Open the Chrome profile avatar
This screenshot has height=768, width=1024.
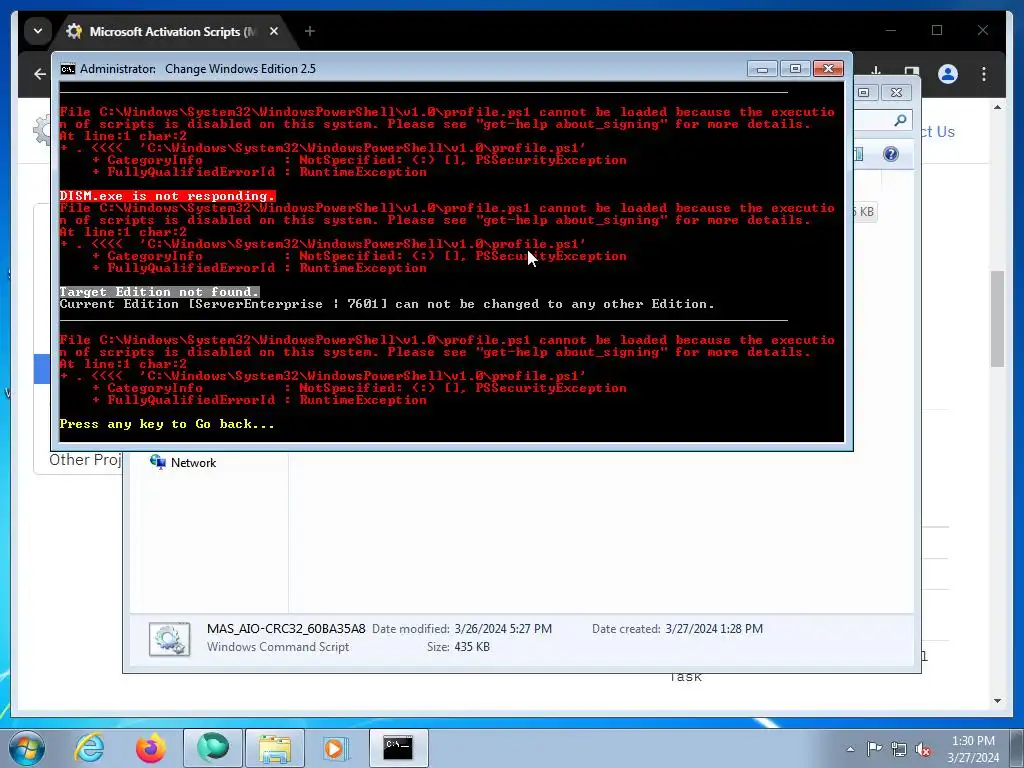[948, 74]
